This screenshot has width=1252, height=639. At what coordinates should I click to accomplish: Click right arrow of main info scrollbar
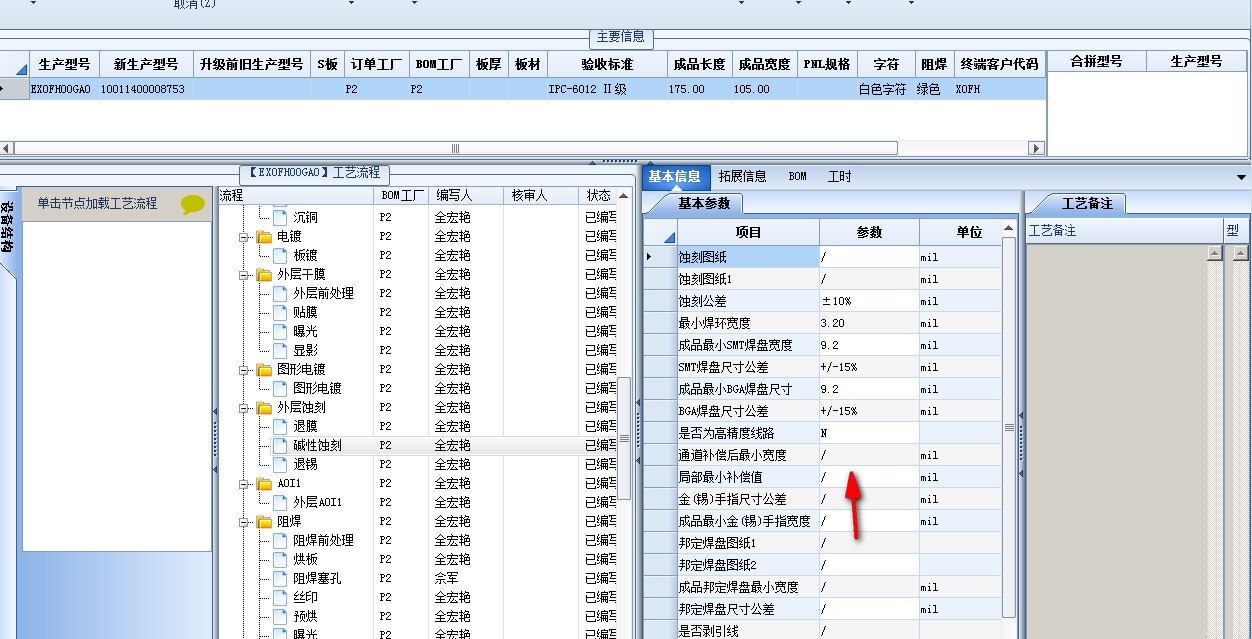coord(1036,148)
